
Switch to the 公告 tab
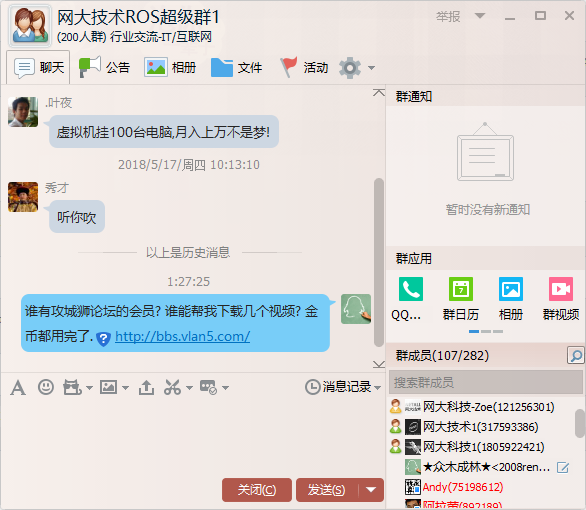pos(104,68)
